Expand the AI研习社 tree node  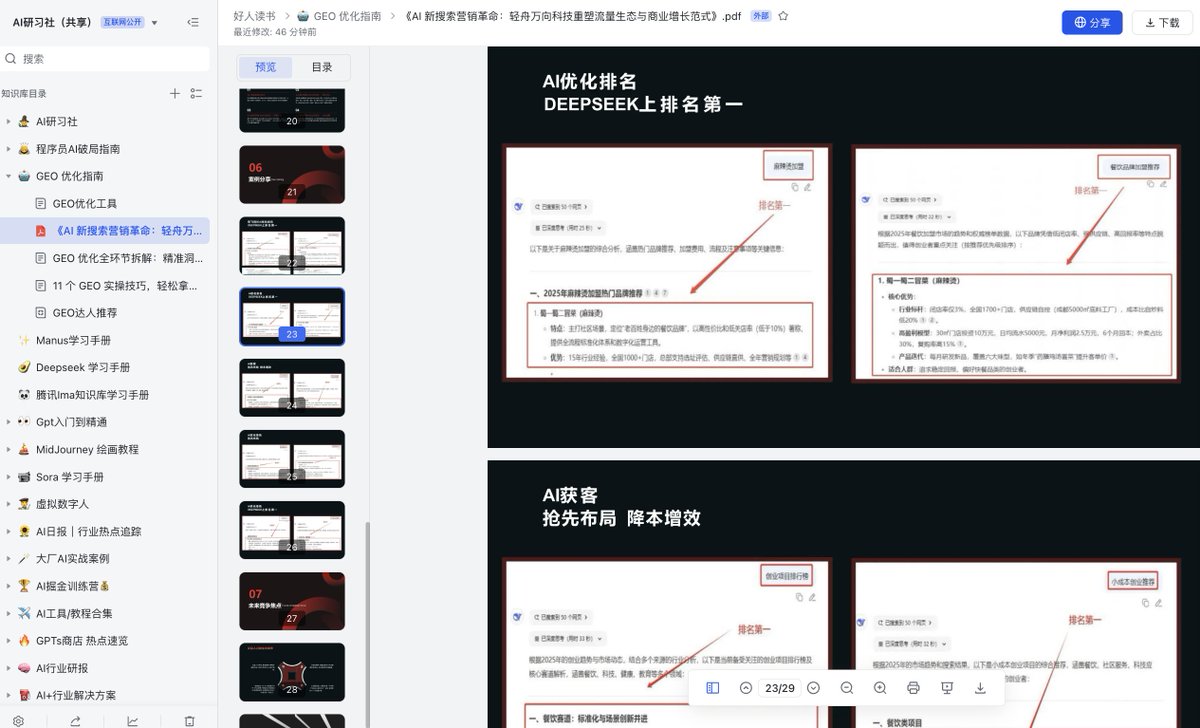[x=8, y=122]
